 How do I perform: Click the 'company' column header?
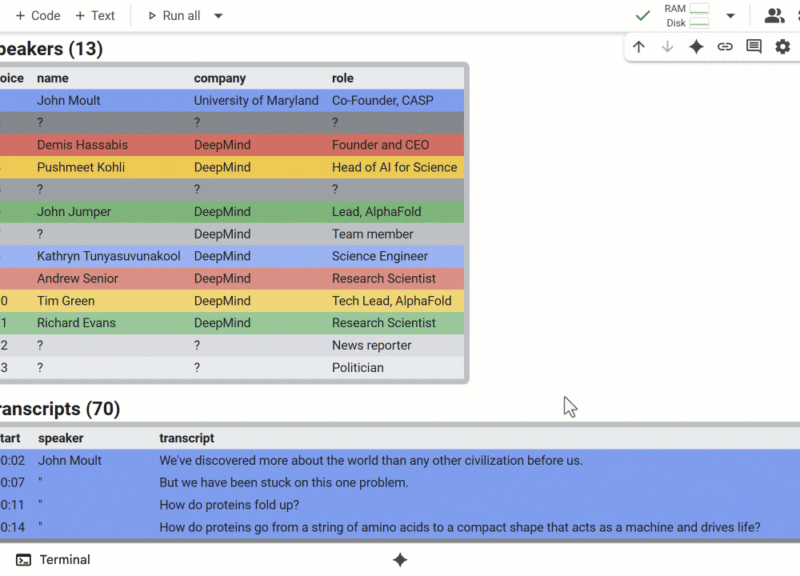point(220,78)
